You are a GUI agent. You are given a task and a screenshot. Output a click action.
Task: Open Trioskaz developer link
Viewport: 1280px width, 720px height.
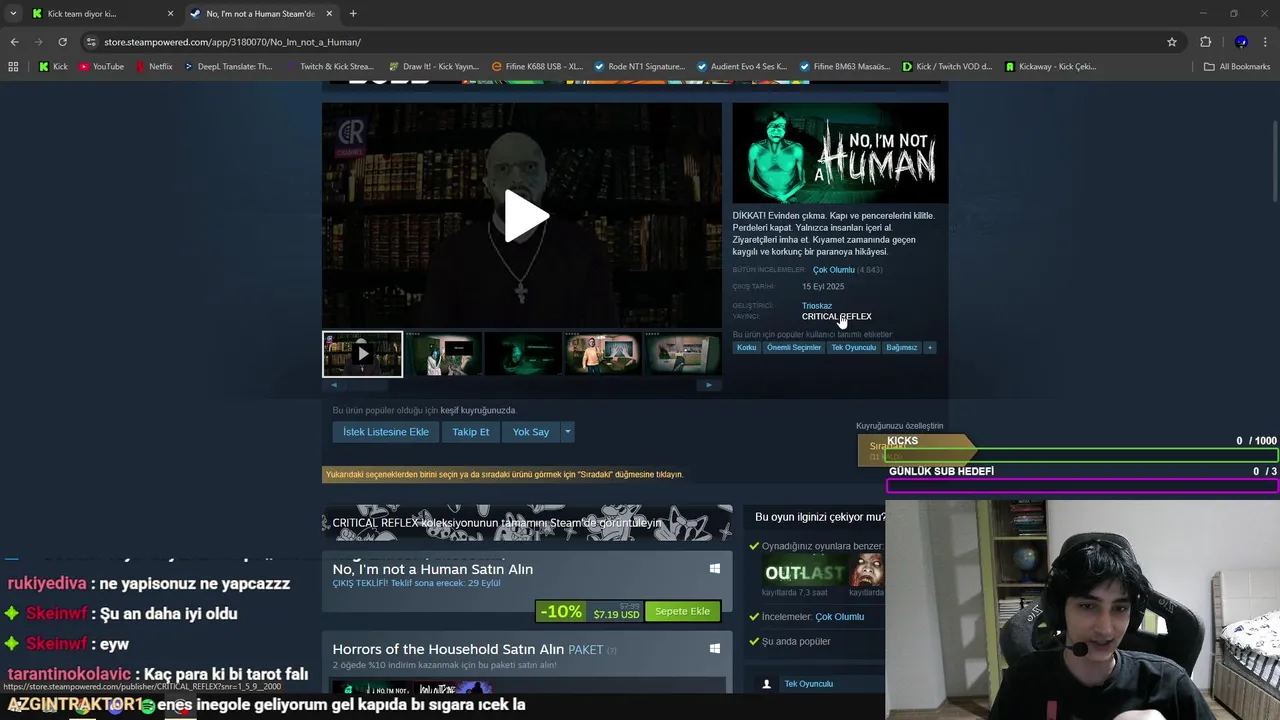(x=817, y=306)
